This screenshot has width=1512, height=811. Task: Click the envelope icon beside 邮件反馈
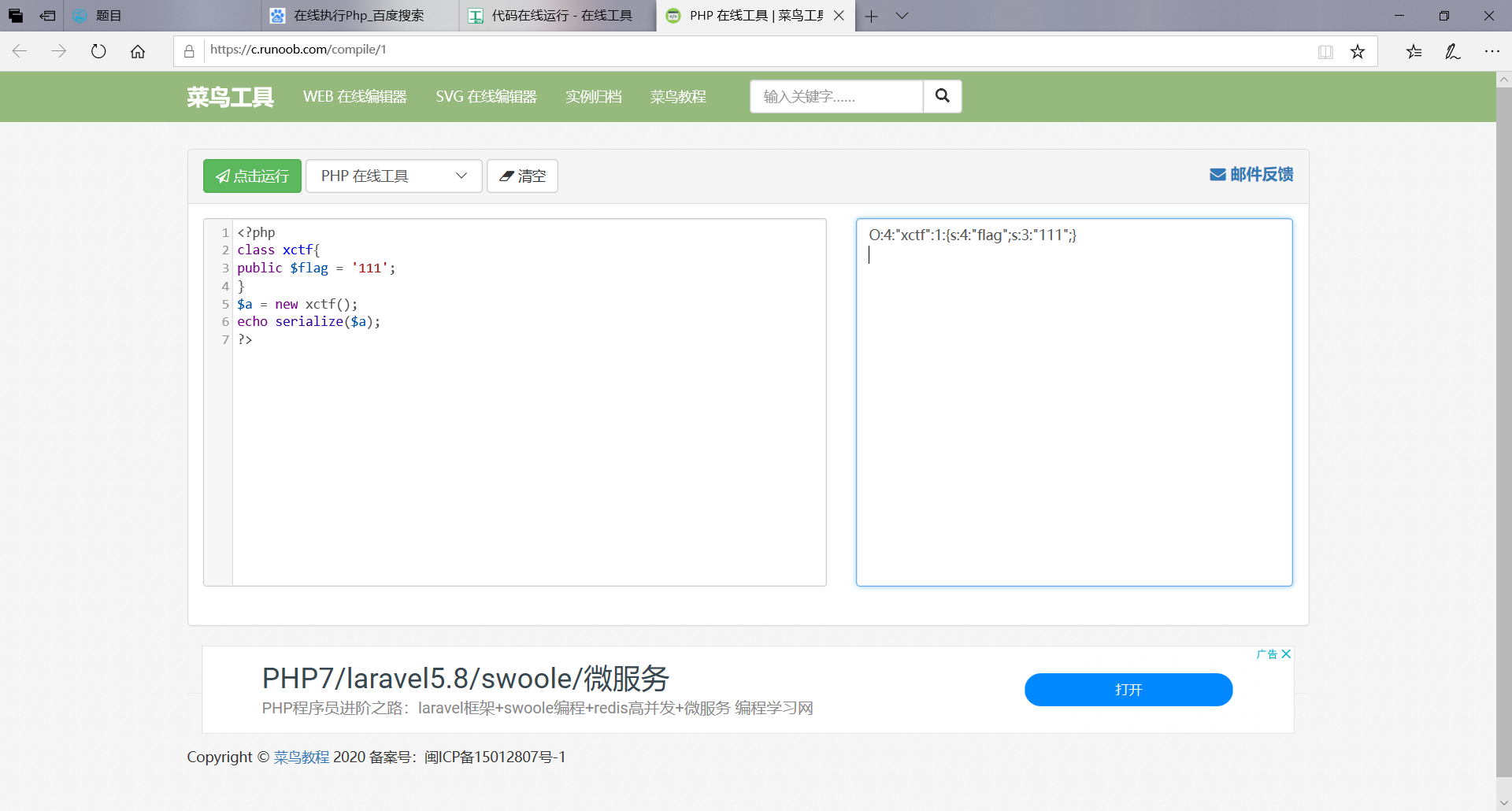point(1217,174)
